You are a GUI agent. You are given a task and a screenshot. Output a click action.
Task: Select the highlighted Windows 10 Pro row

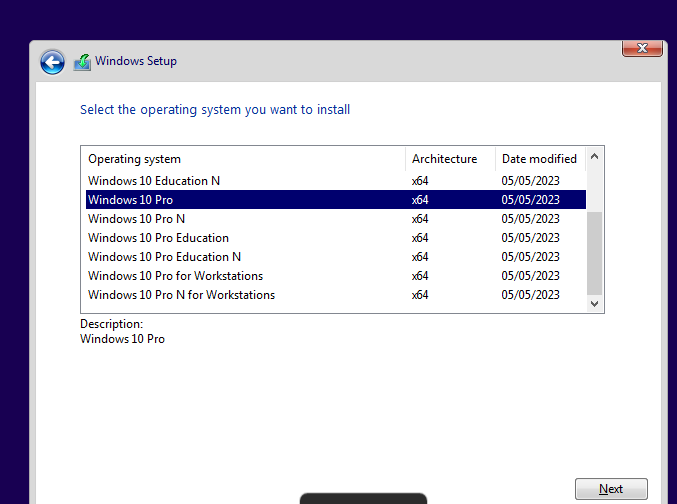336,200
